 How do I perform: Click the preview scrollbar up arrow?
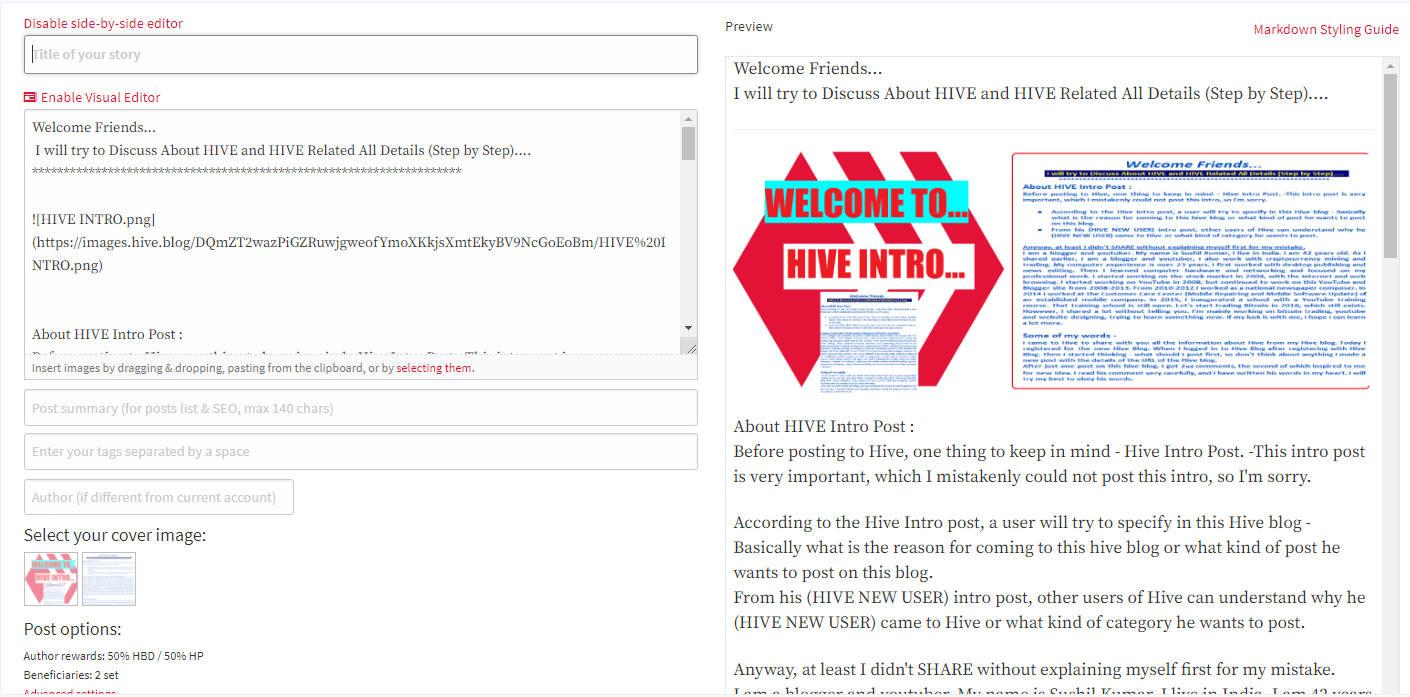click(1390, 64)
